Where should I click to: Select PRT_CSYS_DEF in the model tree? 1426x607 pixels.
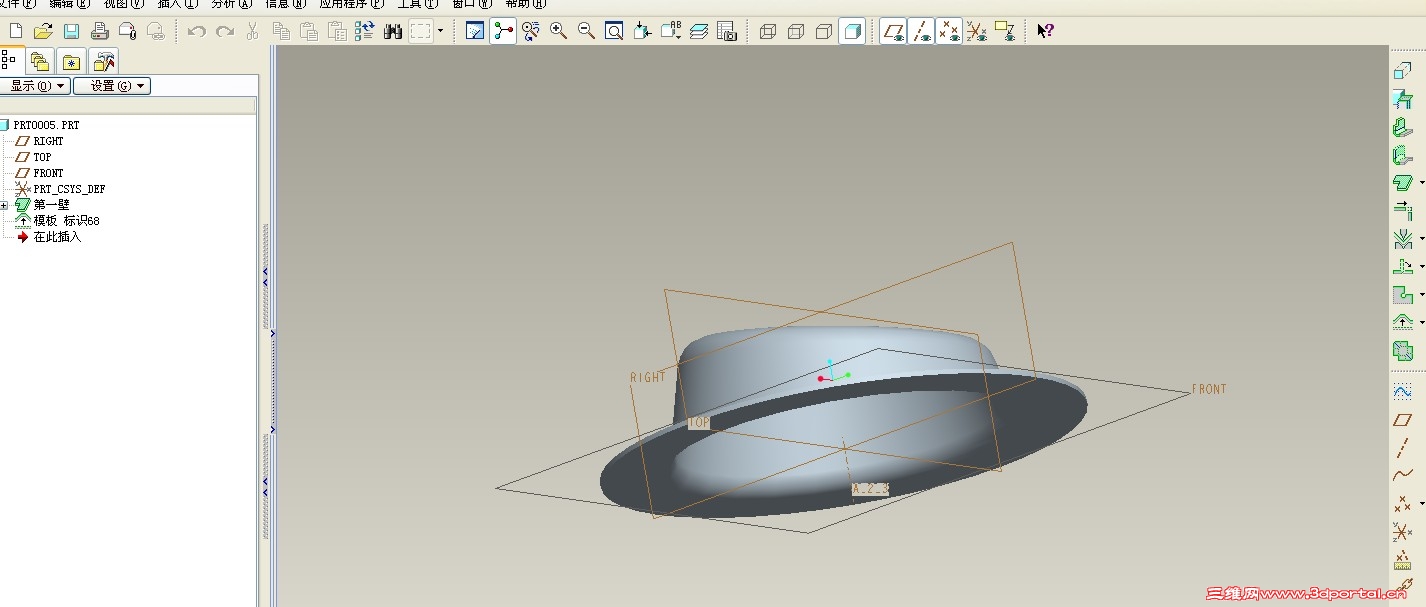[69, 189]
